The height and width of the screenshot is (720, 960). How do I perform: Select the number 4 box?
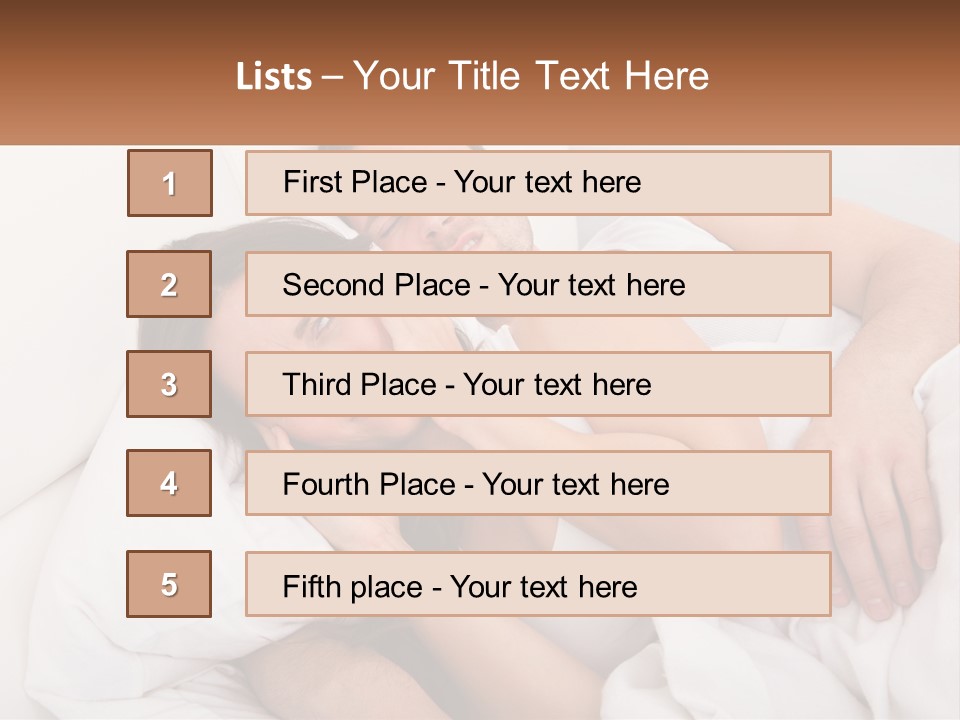[x=169, y=484]
